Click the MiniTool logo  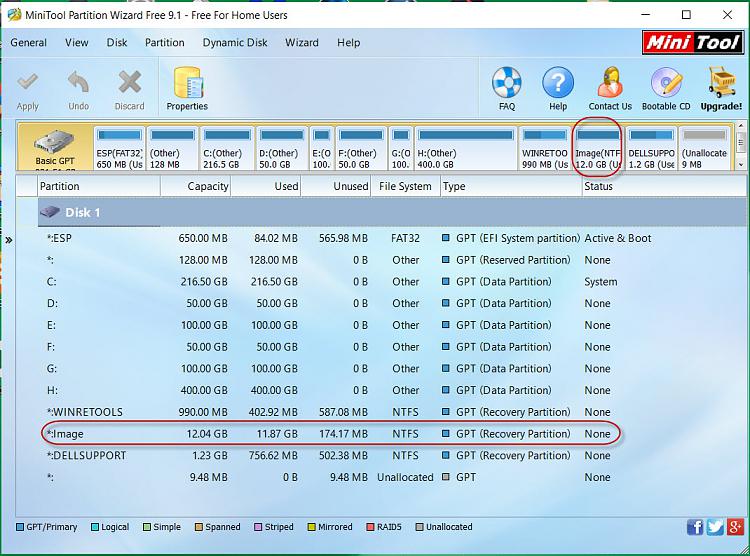(x=692, y=43)
